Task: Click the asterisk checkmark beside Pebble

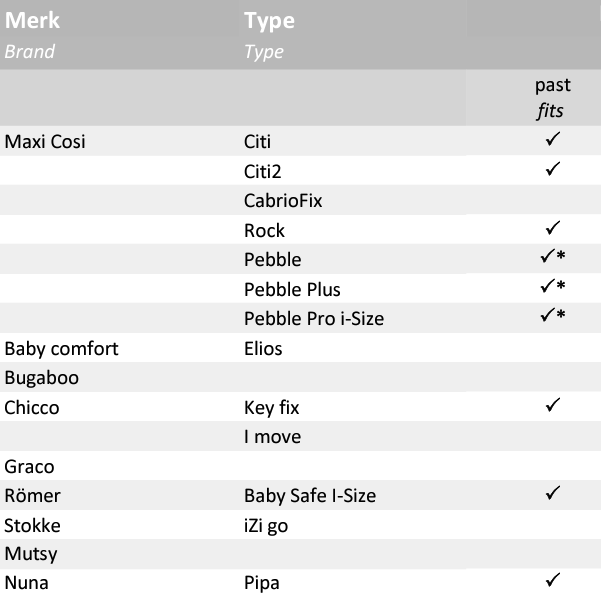Action: pos(553,256)
